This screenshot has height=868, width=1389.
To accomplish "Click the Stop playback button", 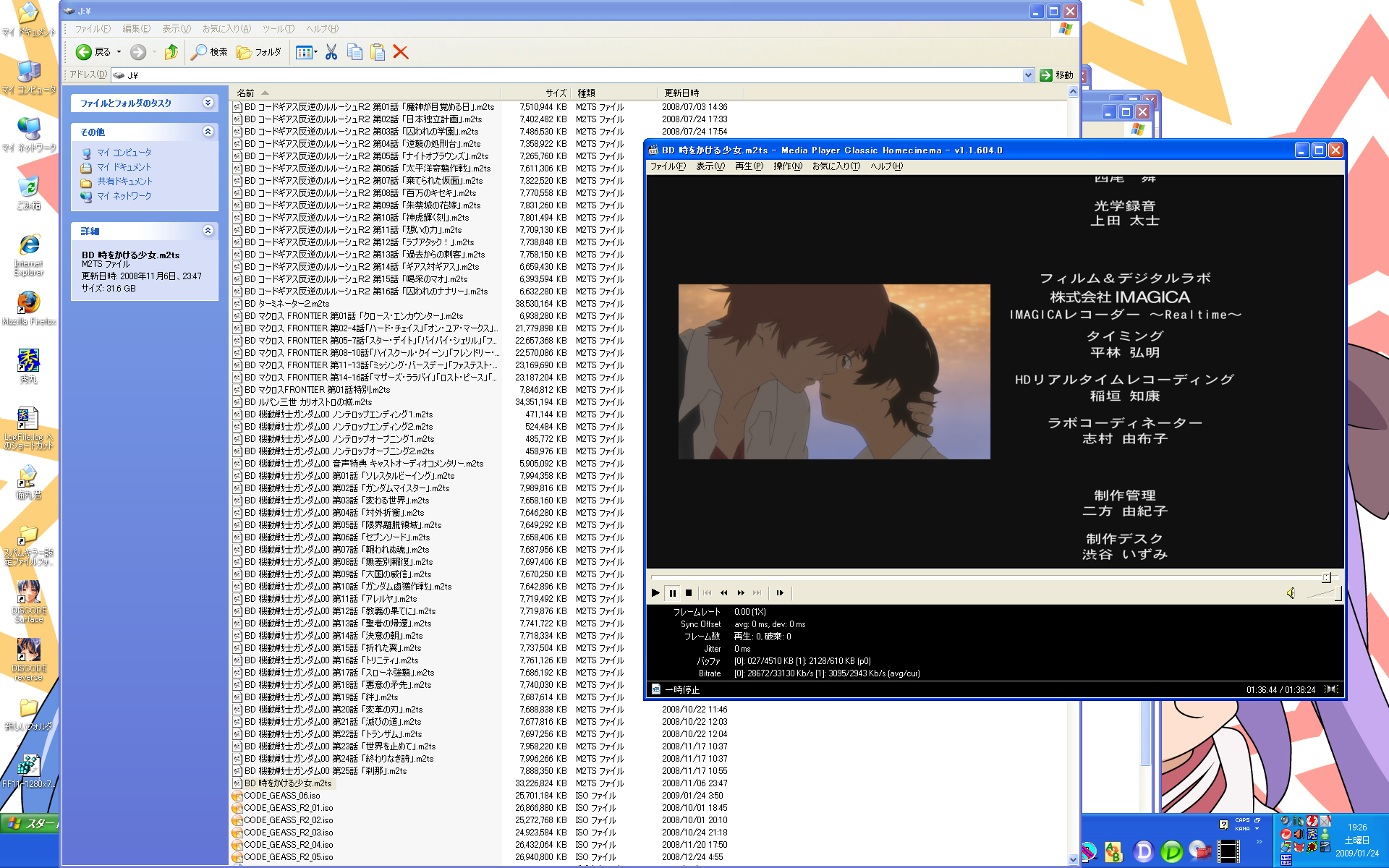I will pyautogui.click(x=689, y=593).
